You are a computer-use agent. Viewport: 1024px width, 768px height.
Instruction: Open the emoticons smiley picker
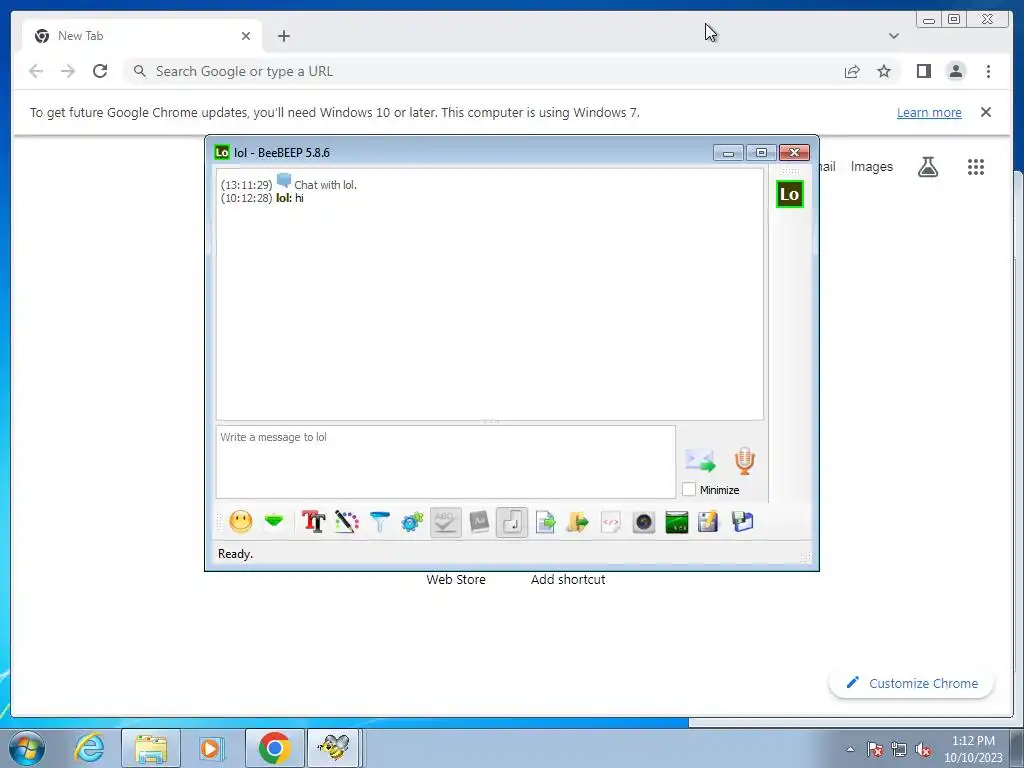(240, 522)
